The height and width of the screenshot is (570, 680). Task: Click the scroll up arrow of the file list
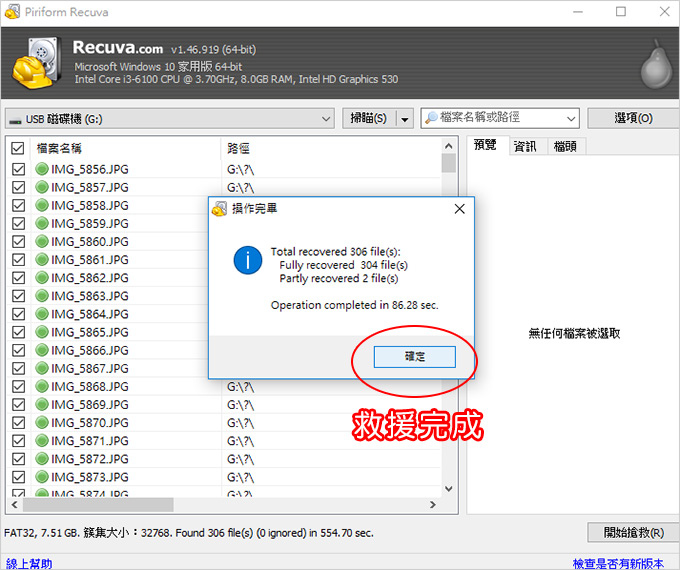coord(449,146)
